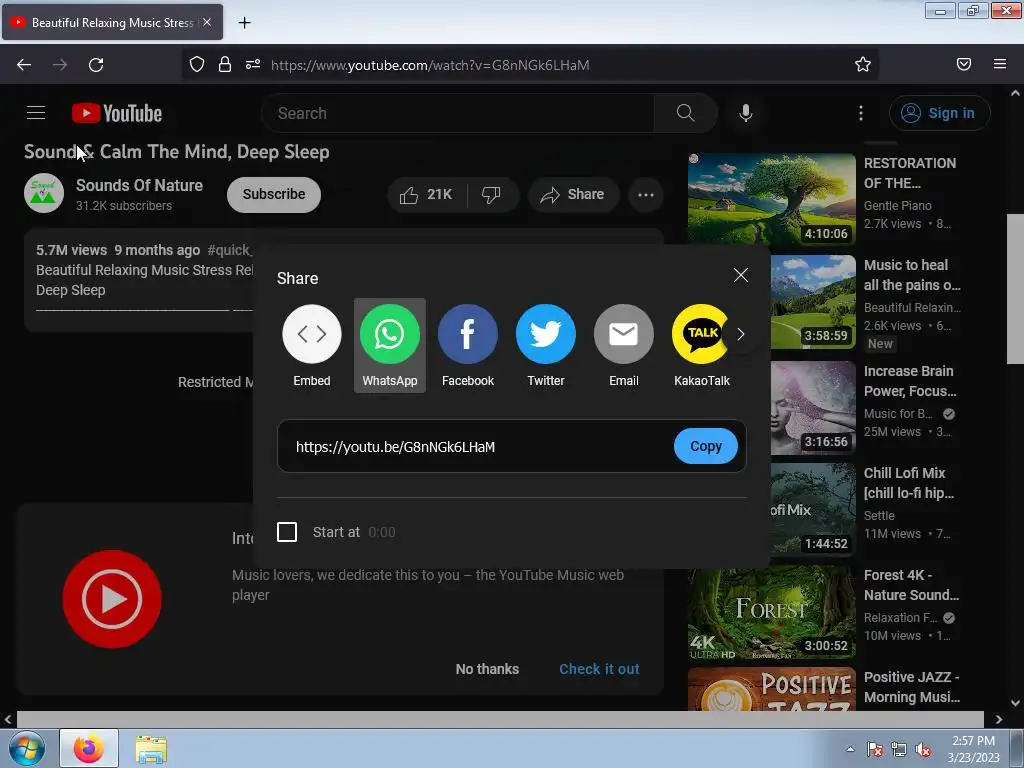Image resolution: width=1024 pixels, height=768 pixels.
Task: Open YouTube settings three-dot menu
Action: pyautogui.click(x=861, y=113)
